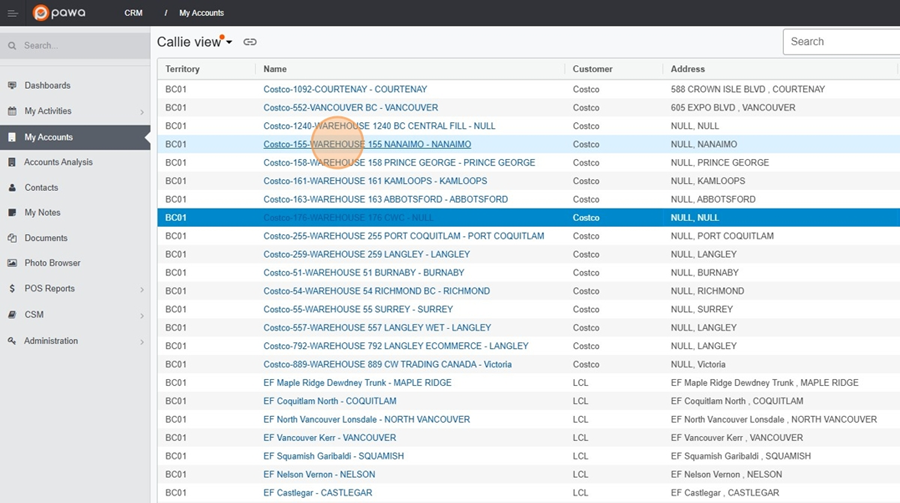Open Costco-259-WAREHOUSE 259 LANGLEY link
The image size is (900, 503).
[367, 254]
